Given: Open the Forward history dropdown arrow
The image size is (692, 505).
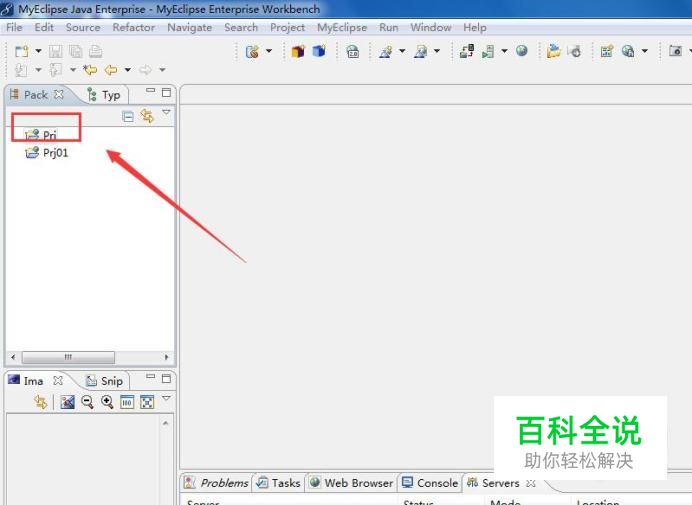Looking at the screenshot, I should [x=162, y=70].
